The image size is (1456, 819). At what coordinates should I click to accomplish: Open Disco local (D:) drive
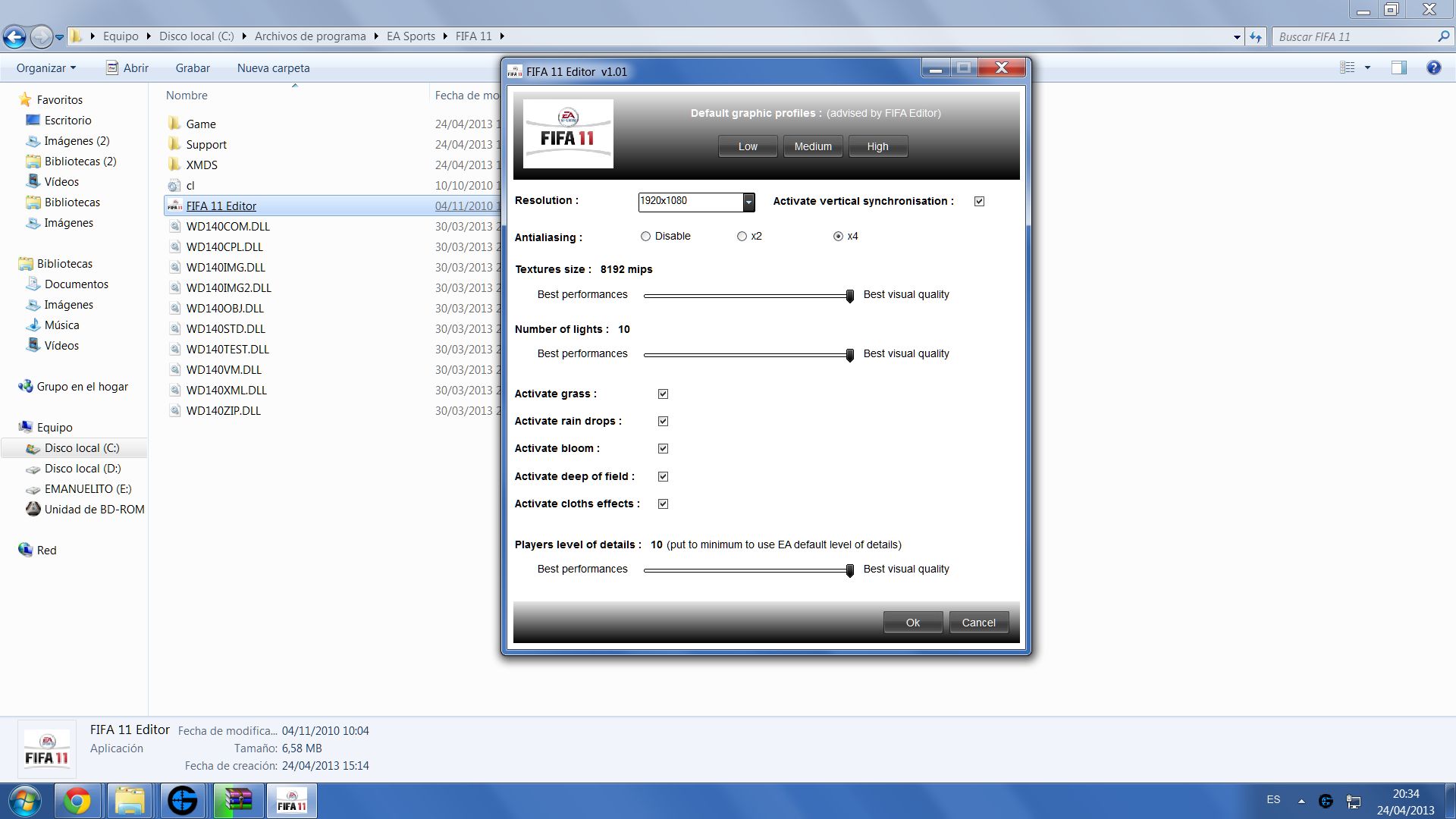[x=82, y=468]
